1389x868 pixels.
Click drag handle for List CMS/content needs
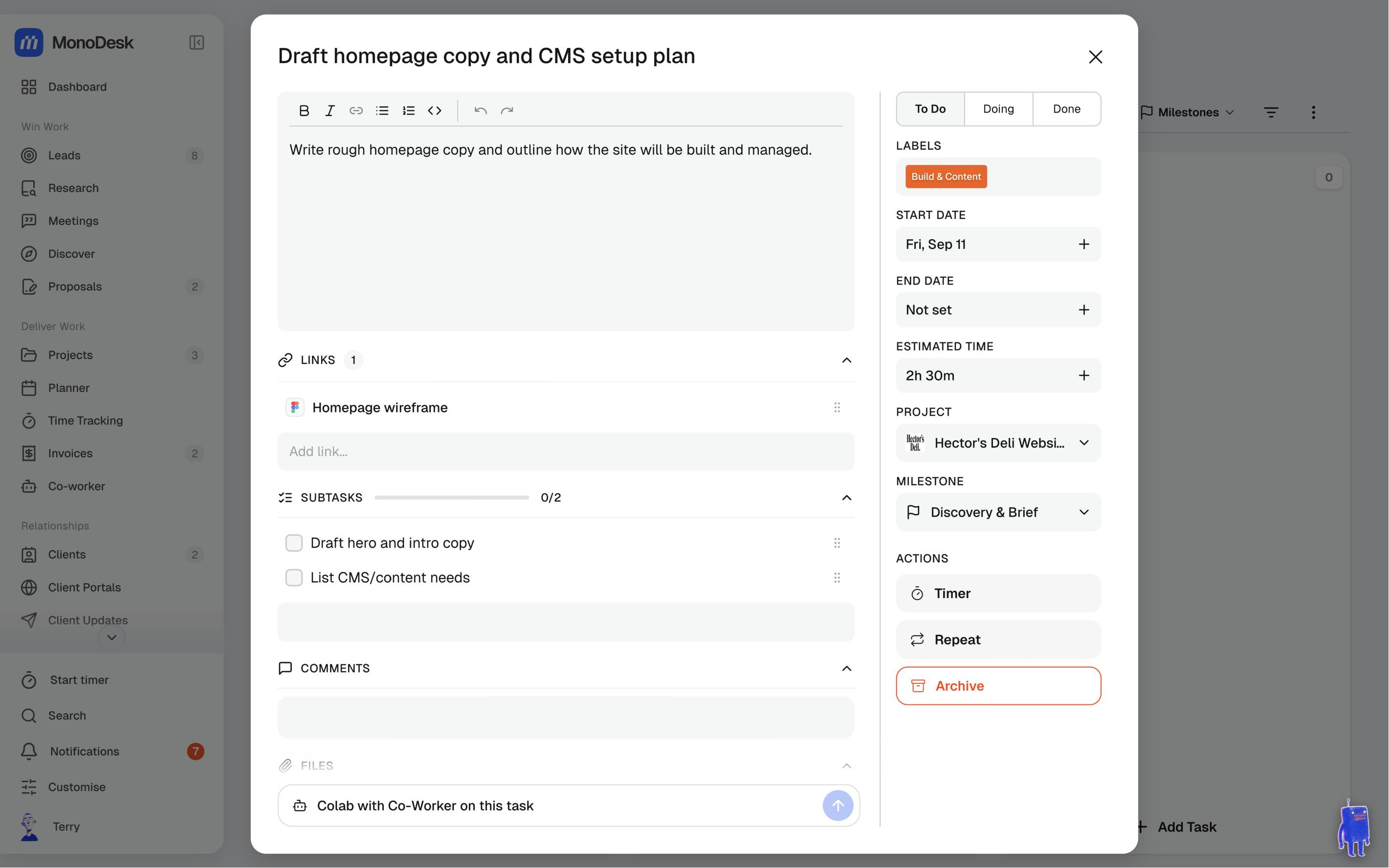click(837, 578)
